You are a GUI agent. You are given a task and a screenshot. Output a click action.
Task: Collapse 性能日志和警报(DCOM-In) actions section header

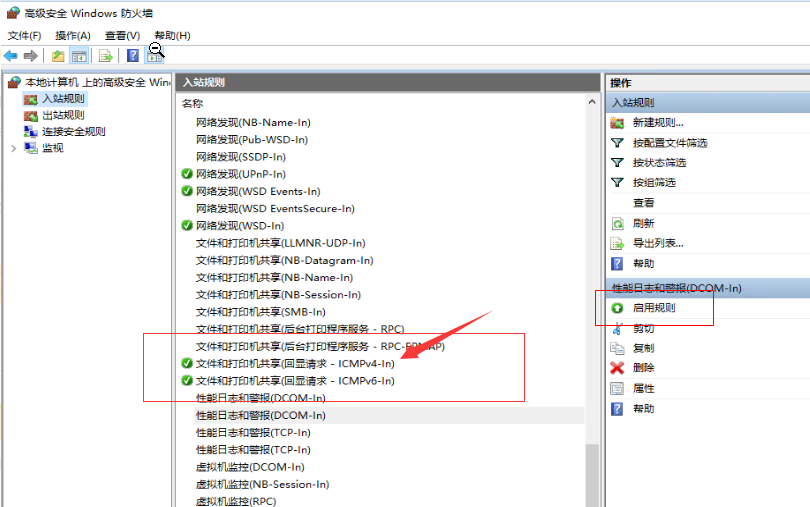(708, 288)
